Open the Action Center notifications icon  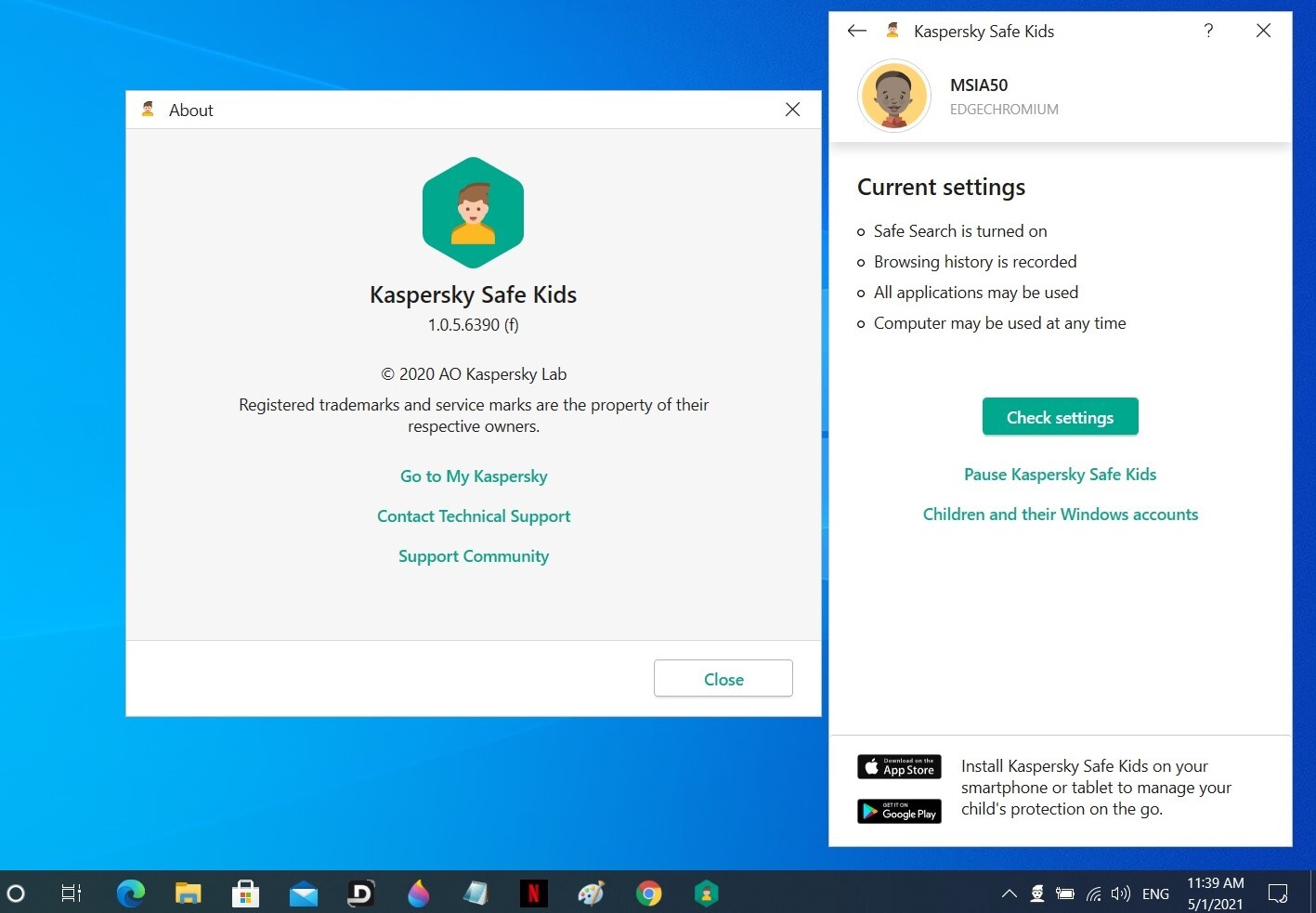(x=1278, y=893)
